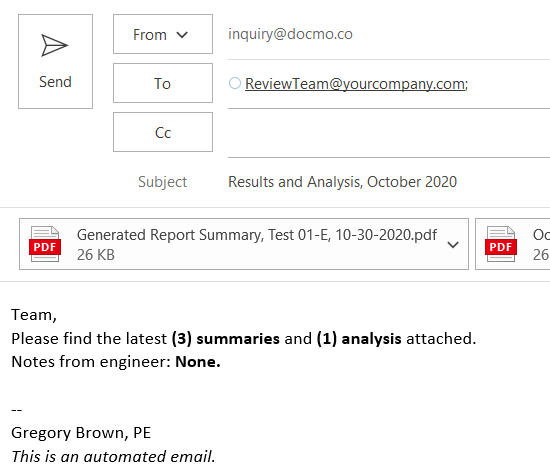The image size is (550, 470).
Task: Click the second attachment's PDF icon
Action: [x=501, y=244]
